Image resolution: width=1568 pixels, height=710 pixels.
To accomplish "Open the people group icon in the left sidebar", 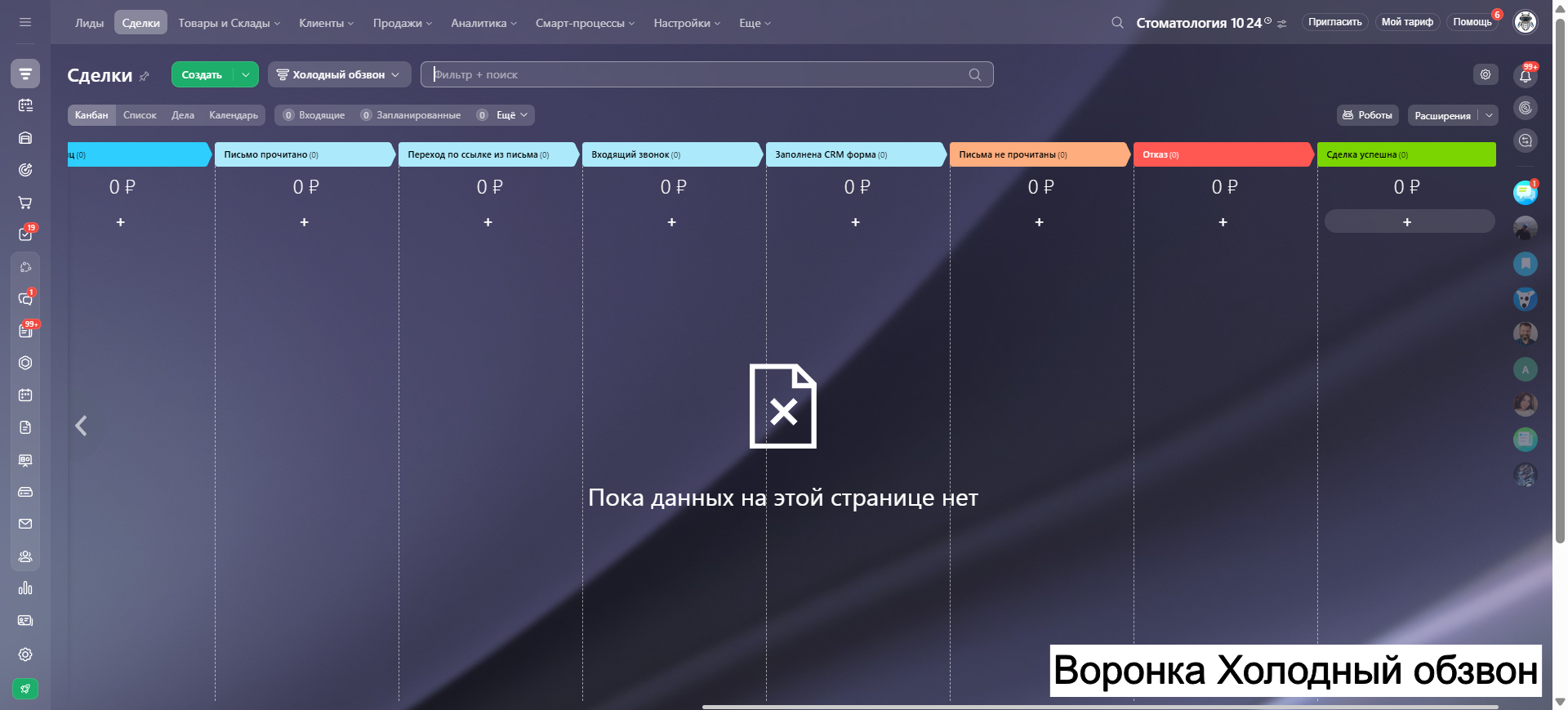I will pyautogui.click(x=25, y=556).
